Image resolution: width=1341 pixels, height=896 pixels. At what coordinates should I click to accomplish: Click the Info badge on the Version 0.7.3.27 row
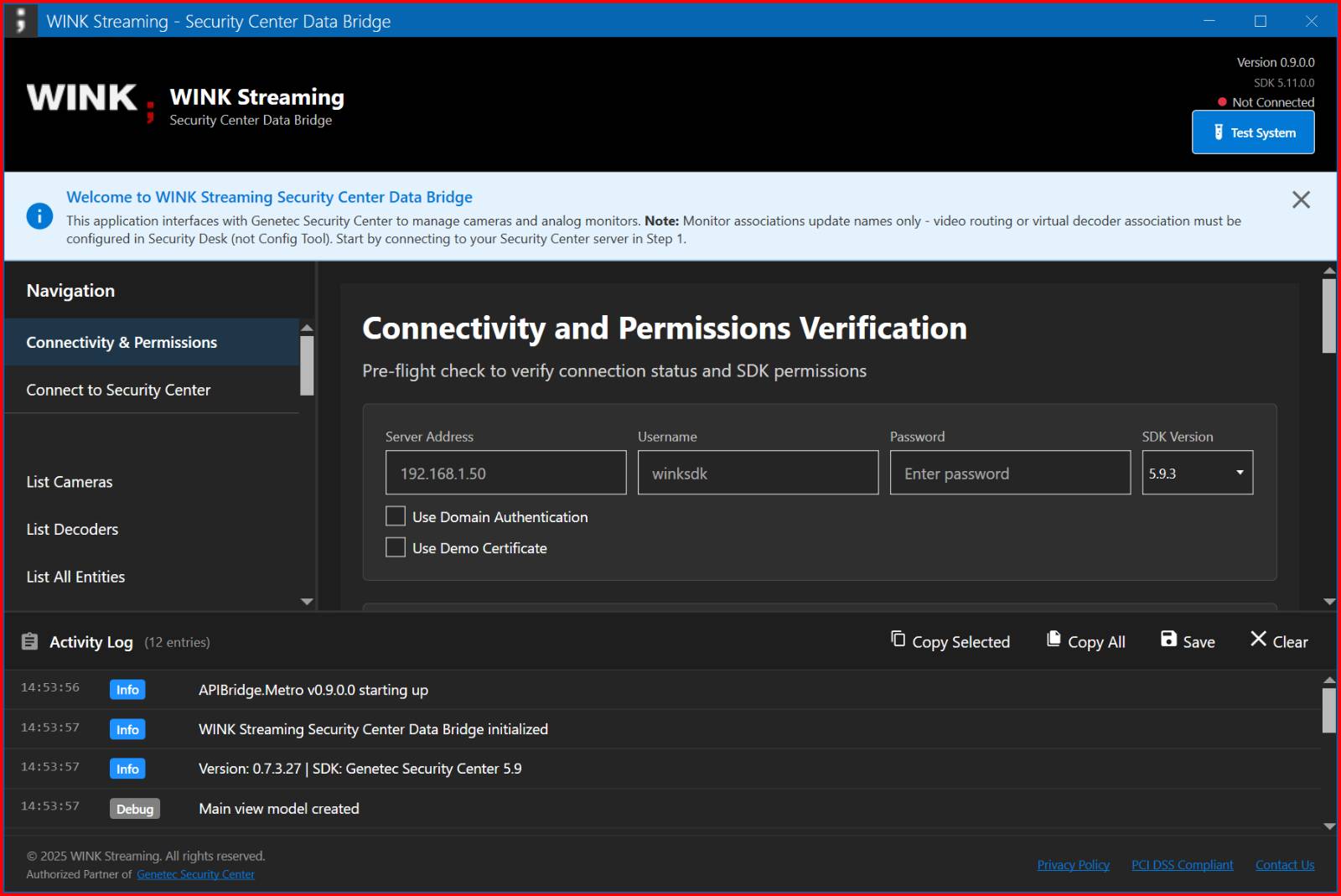coord(127,769)
